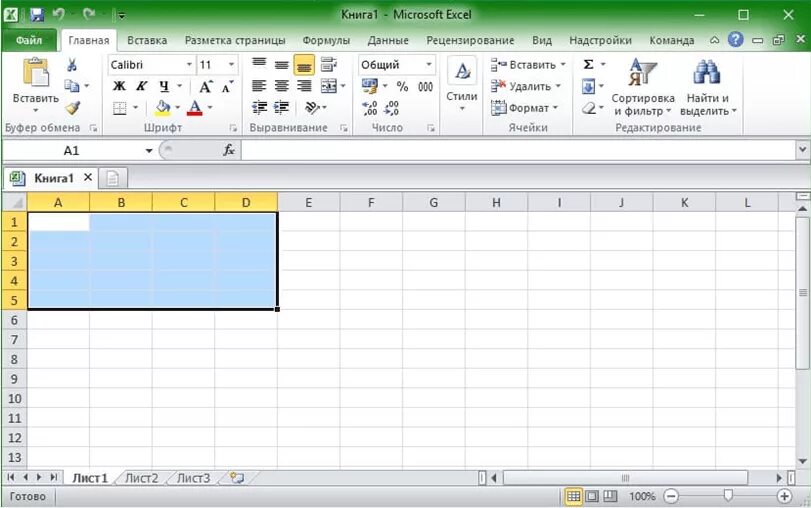Center text horizontally in cell
The height and width of the screenshot is (508, 811).
281,86
